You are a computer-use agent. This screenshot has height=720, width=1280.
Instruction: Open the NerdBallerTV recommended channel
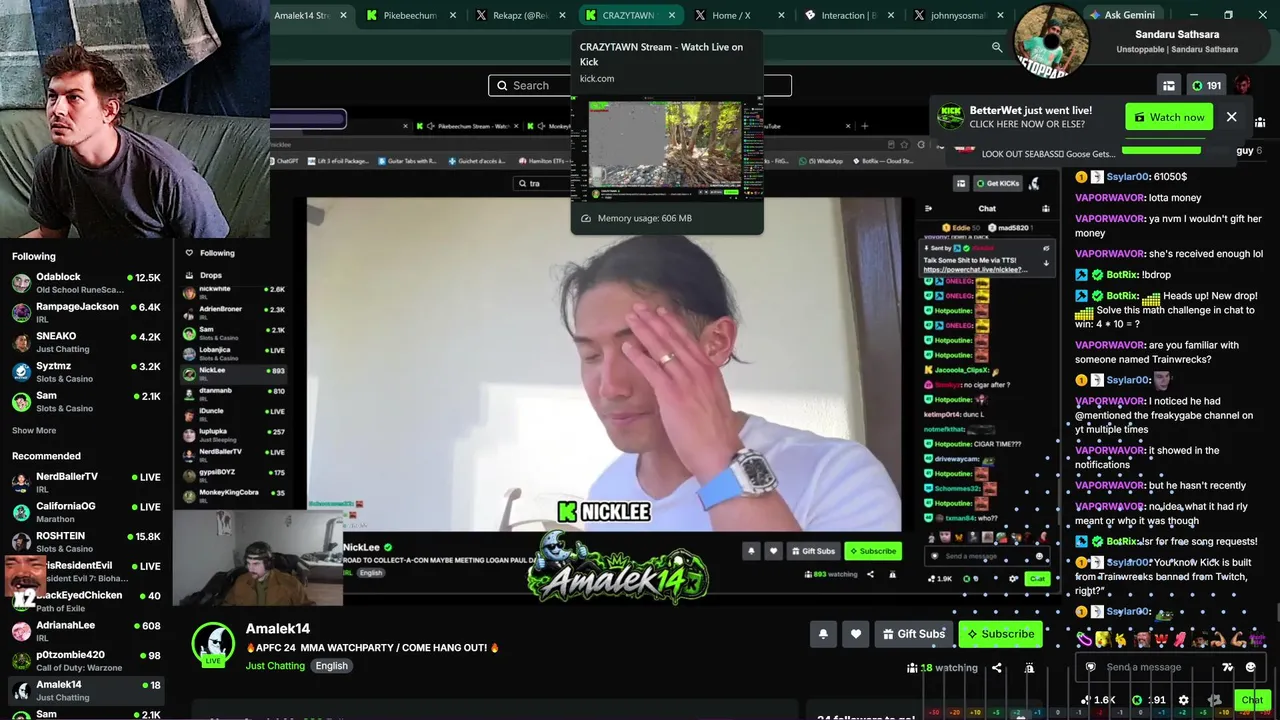coord(84,483)
